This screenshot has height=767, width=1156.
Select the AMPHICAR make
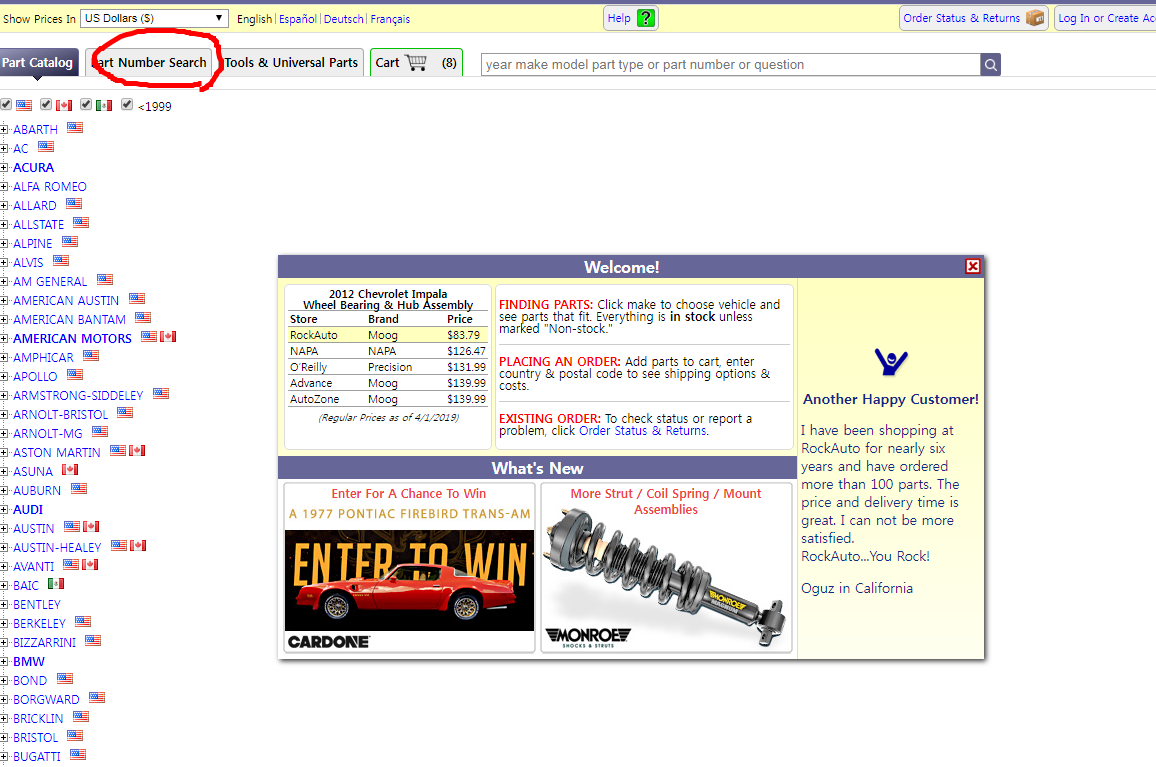(x=43, y=358)
